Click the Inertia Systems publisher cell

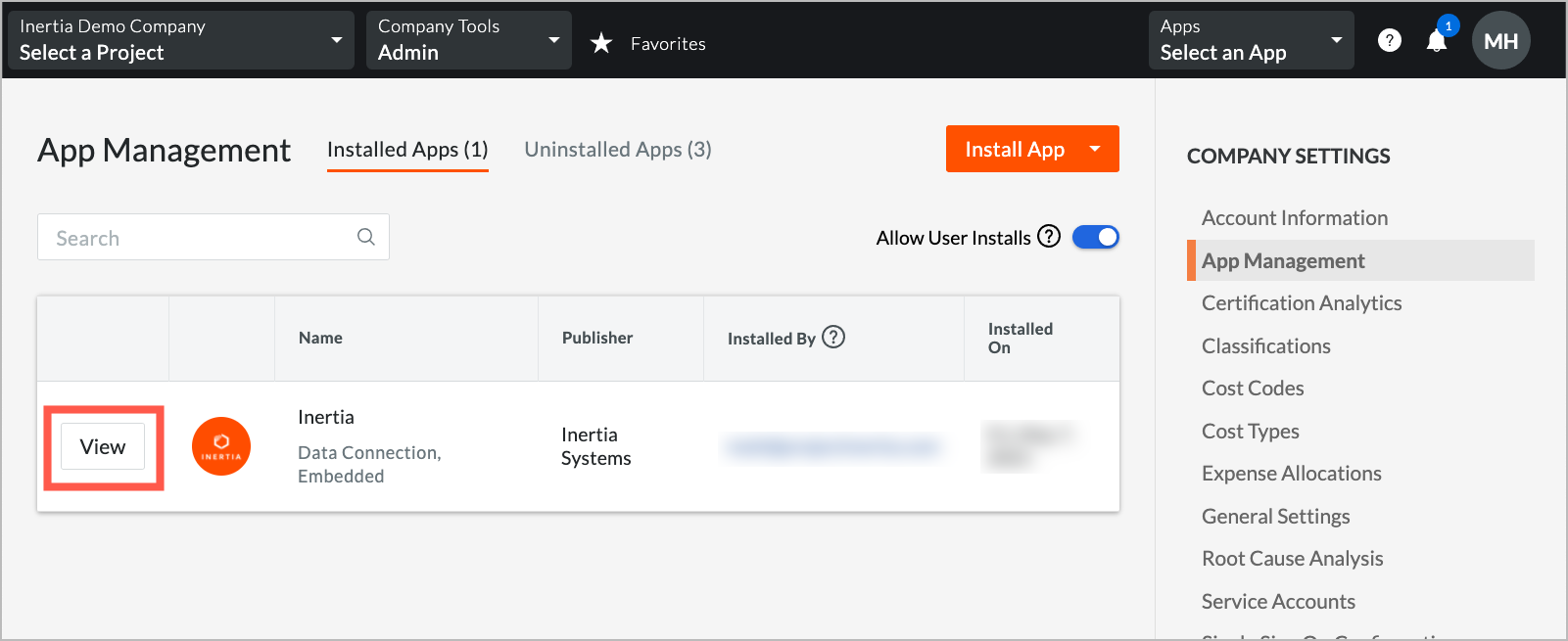point(596,446)
